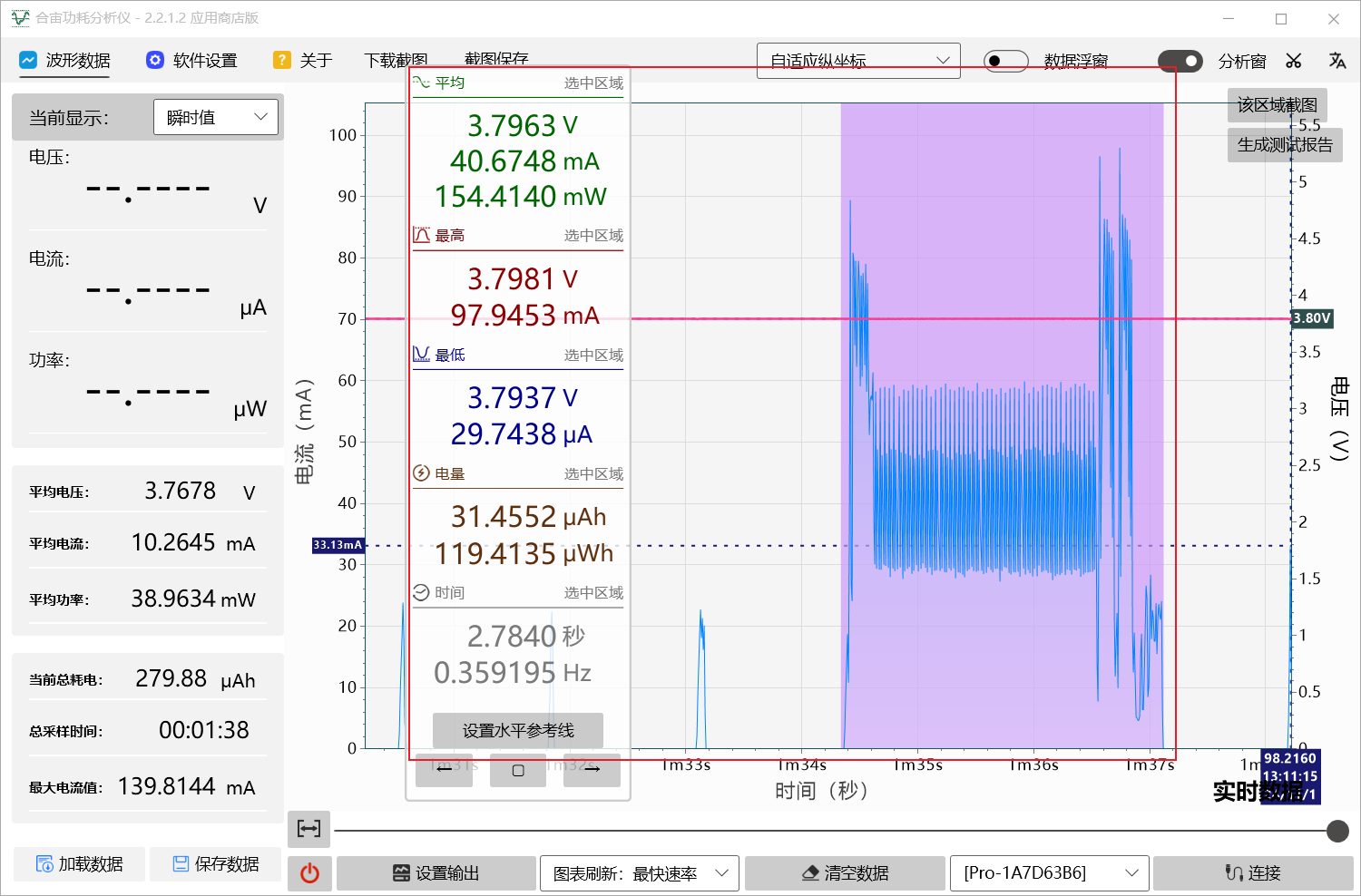The image size is (1361, 896).
Task: Click the load icon on the 加载数据 button
Action: 44,864
